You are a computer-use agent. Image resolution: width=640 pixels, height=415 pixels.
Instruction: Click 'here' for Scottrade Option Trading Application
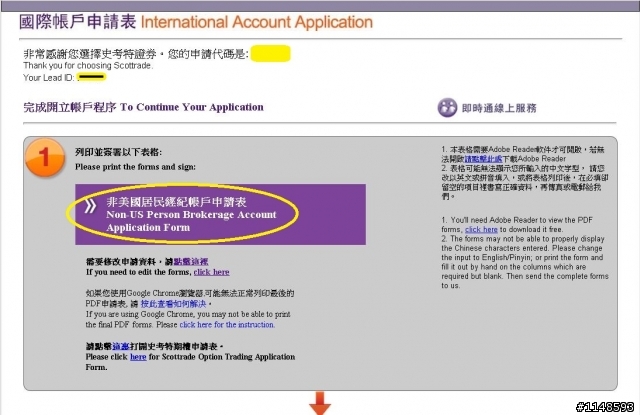click(x=138, y=357)
